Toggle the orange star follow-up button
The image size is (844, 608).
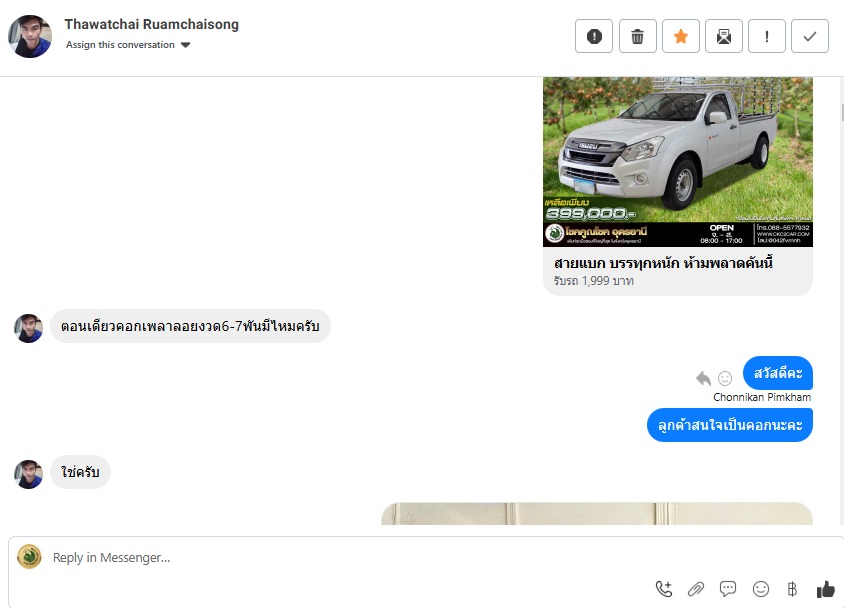(681, 36)
